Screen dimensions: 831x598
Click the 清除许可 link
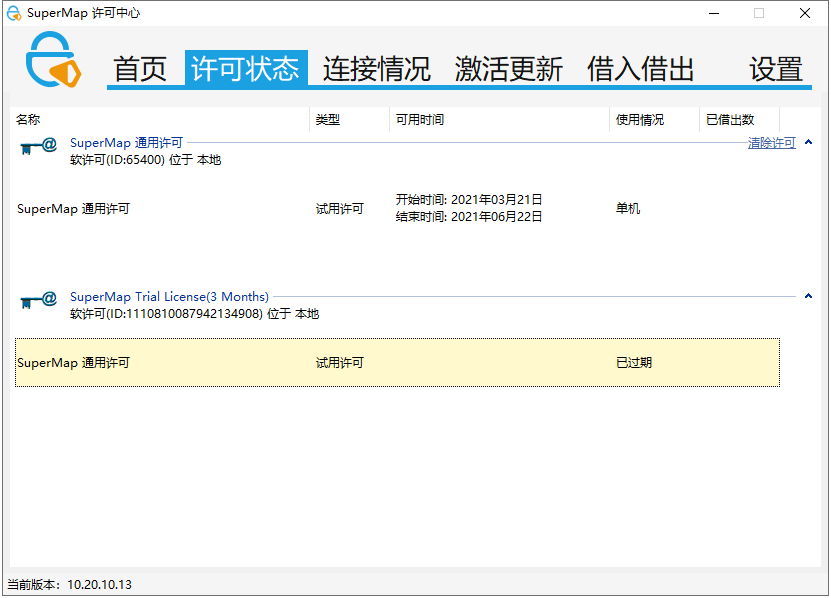click(x=772, y=143)
